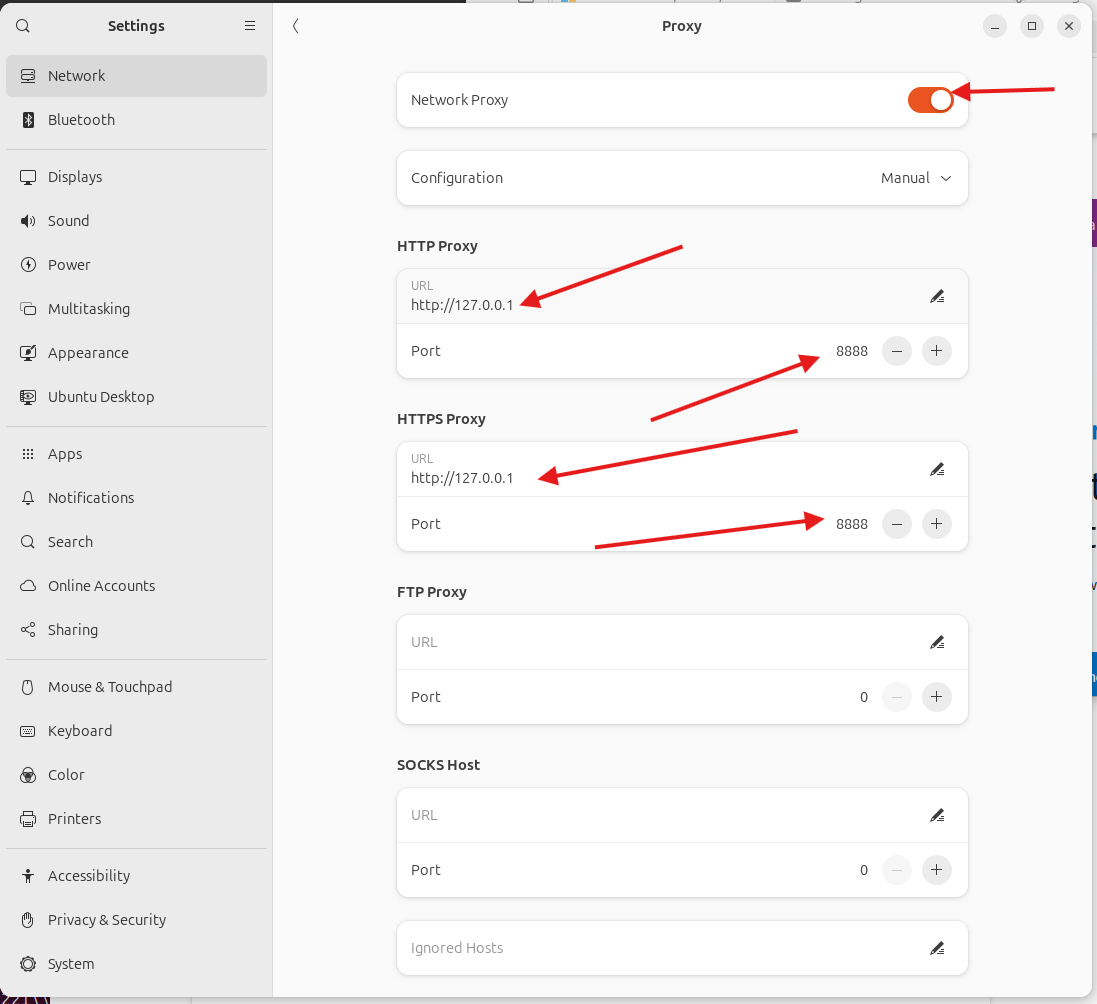
Task: Decrease the HTTPS Proxy port number
Action: (x=897, y=524)
